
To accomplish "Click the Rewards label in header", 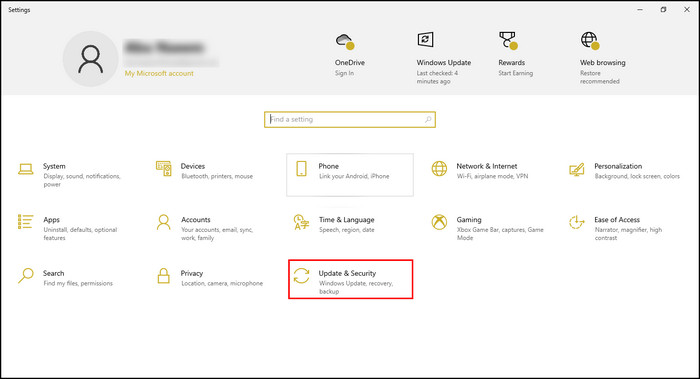I will point(512,62).
